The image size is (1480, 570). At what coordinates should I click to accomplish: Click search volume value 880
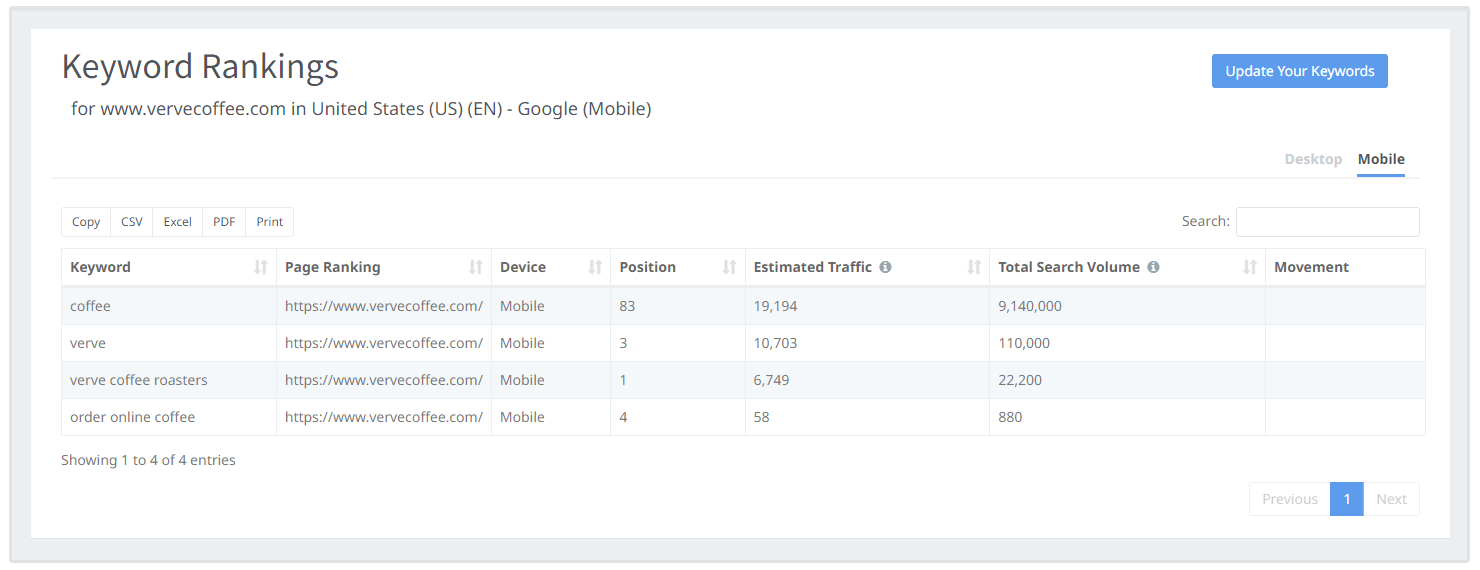point(1010,417)
